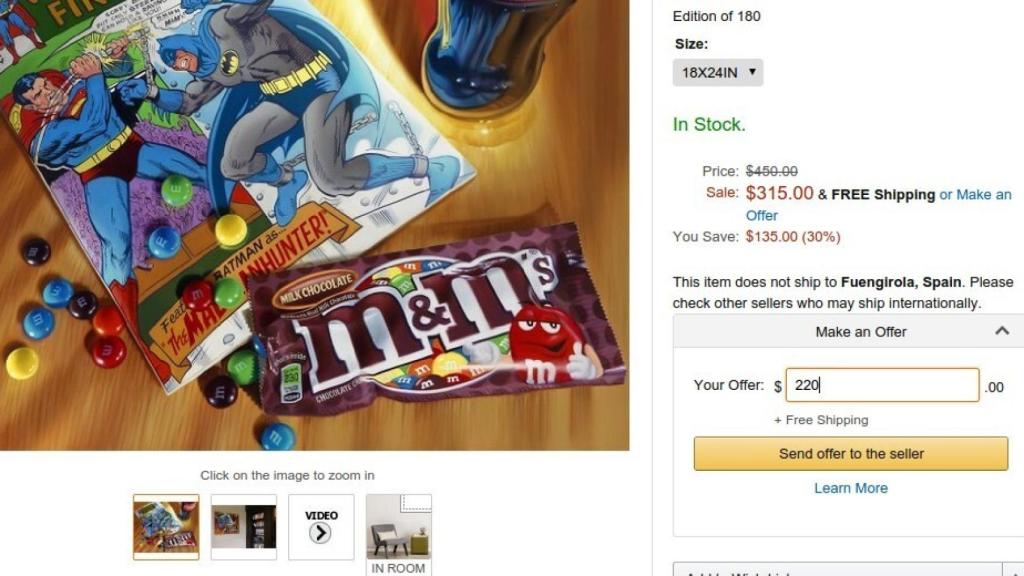This screenshot has width=1024, height=576.
Task: Select the first artwork thumbnail
Action: pos(166,527)
